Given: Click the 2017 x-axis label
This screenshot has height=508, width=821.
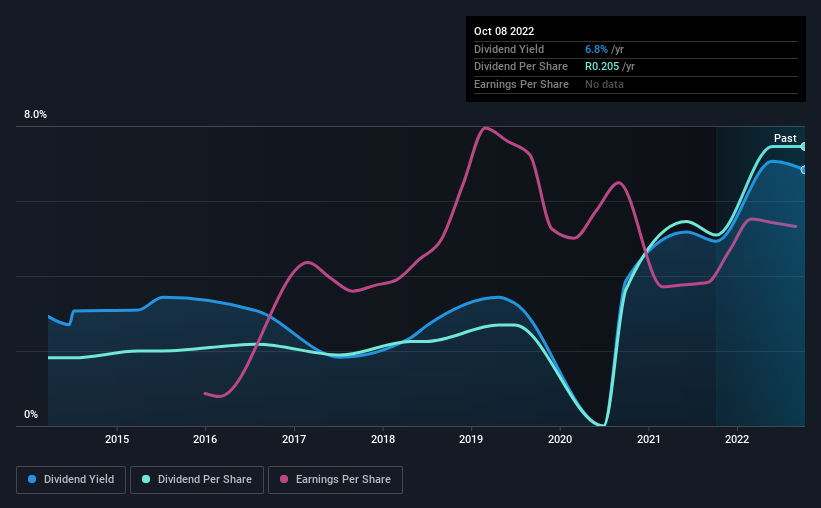Looking at the screenshot, I should (294, 439).
